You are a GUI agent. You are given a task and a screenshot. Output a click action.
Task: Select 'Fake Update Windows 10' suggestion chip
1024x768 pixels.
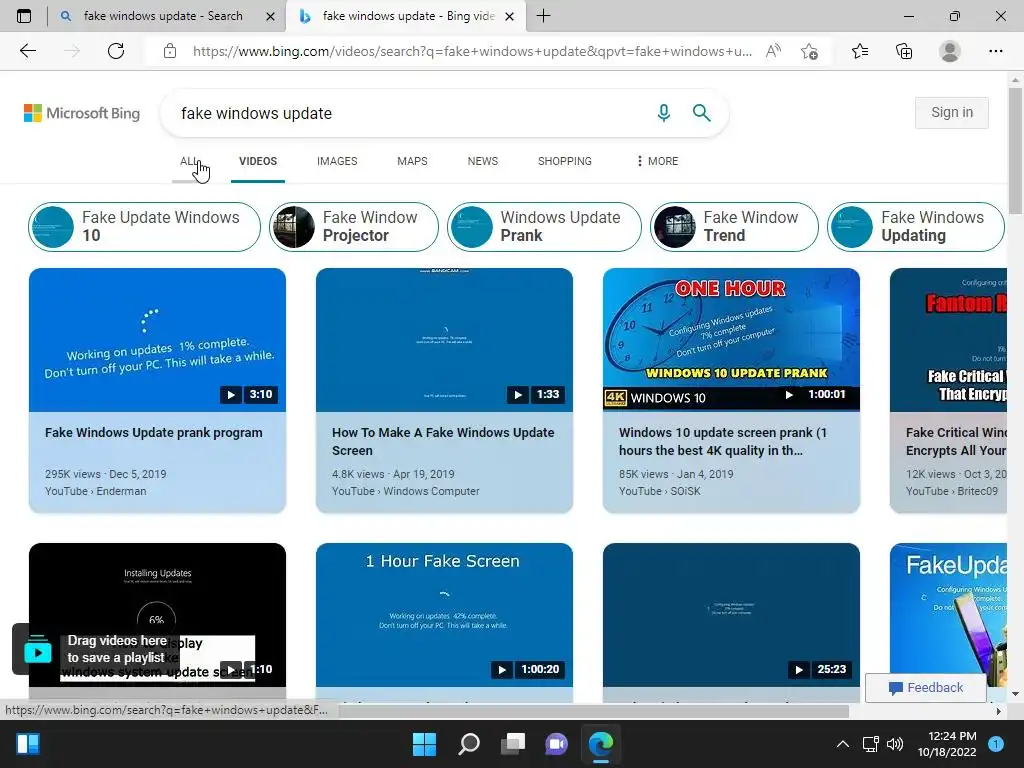[x=144, y=227]
